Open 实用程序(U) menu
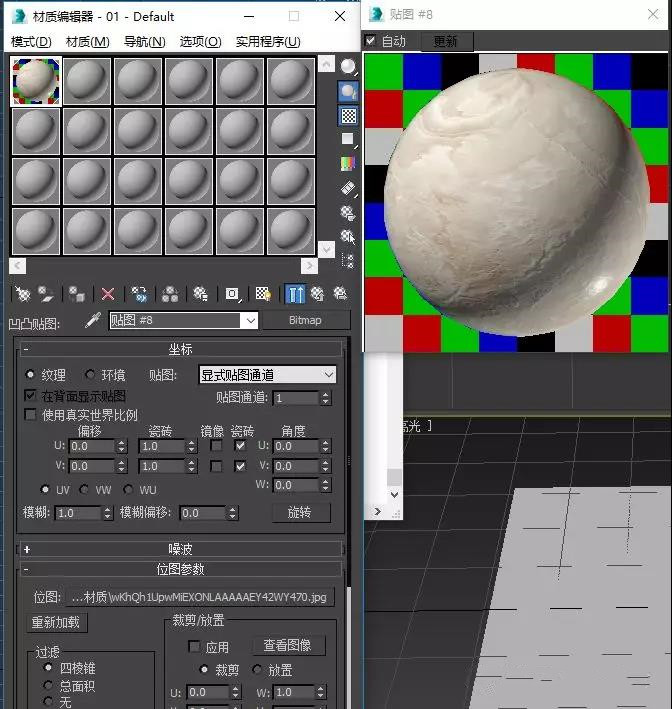The image size is (672, 709). tap(268, 42)
